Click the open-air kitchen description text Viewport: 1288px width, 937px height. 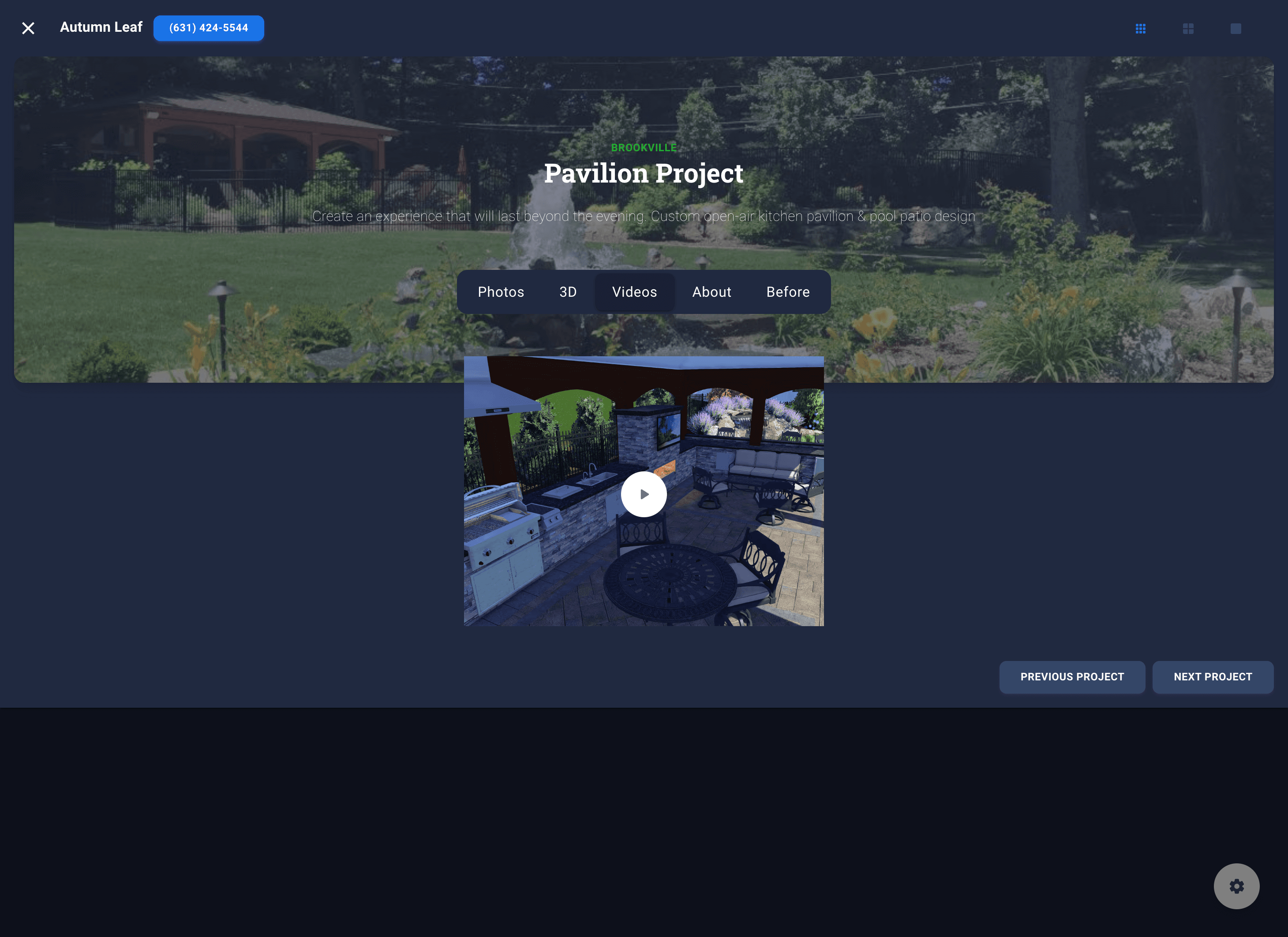(644, 216)
